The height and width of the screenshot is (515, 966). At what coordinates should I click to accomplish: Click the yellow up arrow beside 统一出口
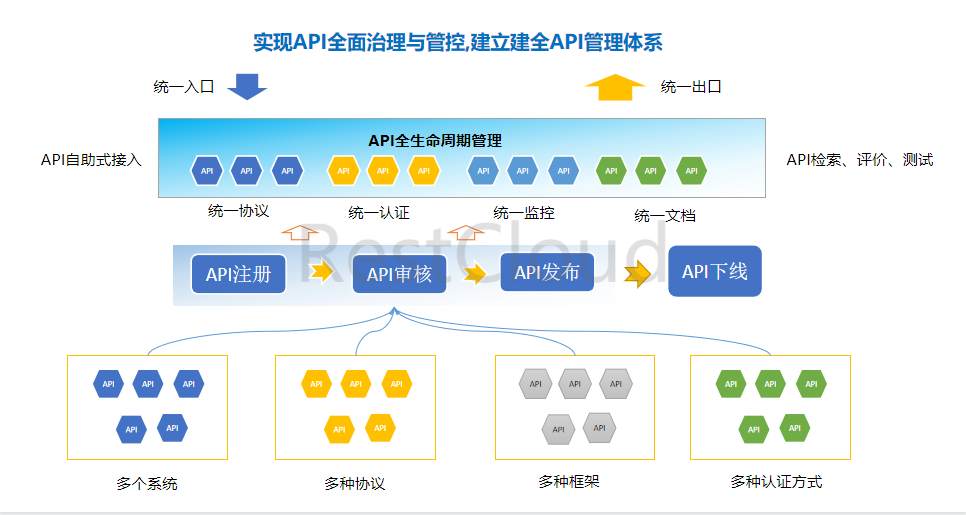coord(614,87)
